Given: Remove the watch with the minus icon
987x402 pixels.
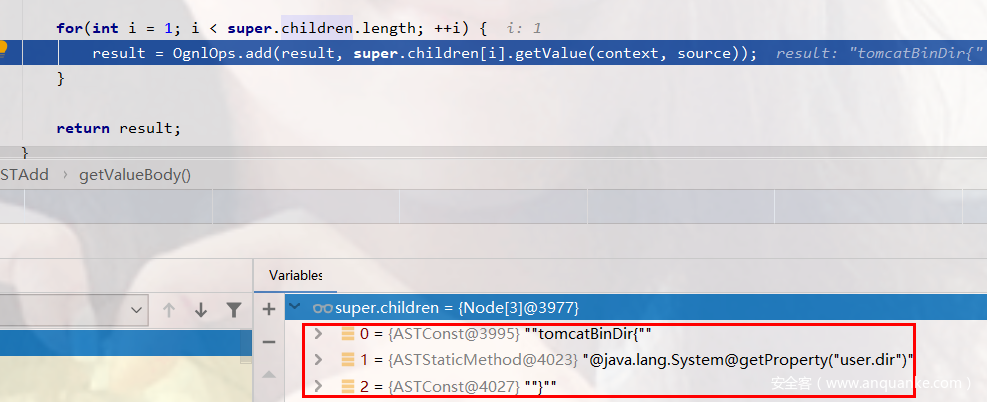Looking at the screenshot, I should (268, 341).
